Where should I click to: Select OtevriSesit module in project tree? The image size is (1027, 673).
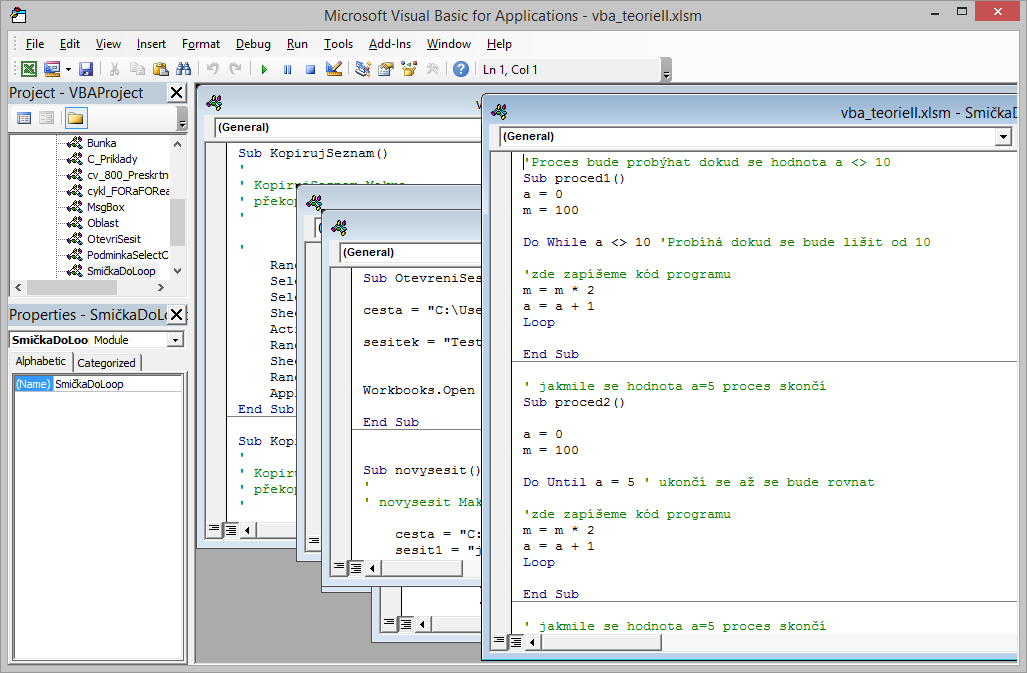coord(114,239)
